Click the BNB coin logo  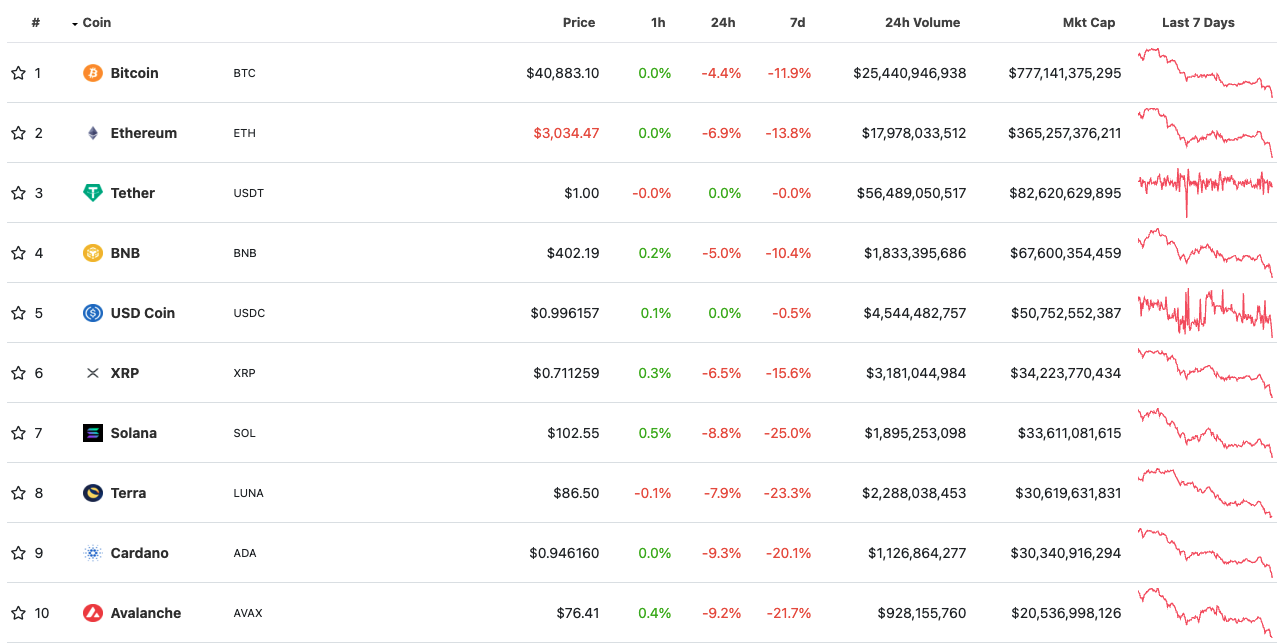(x=93, y=253)
